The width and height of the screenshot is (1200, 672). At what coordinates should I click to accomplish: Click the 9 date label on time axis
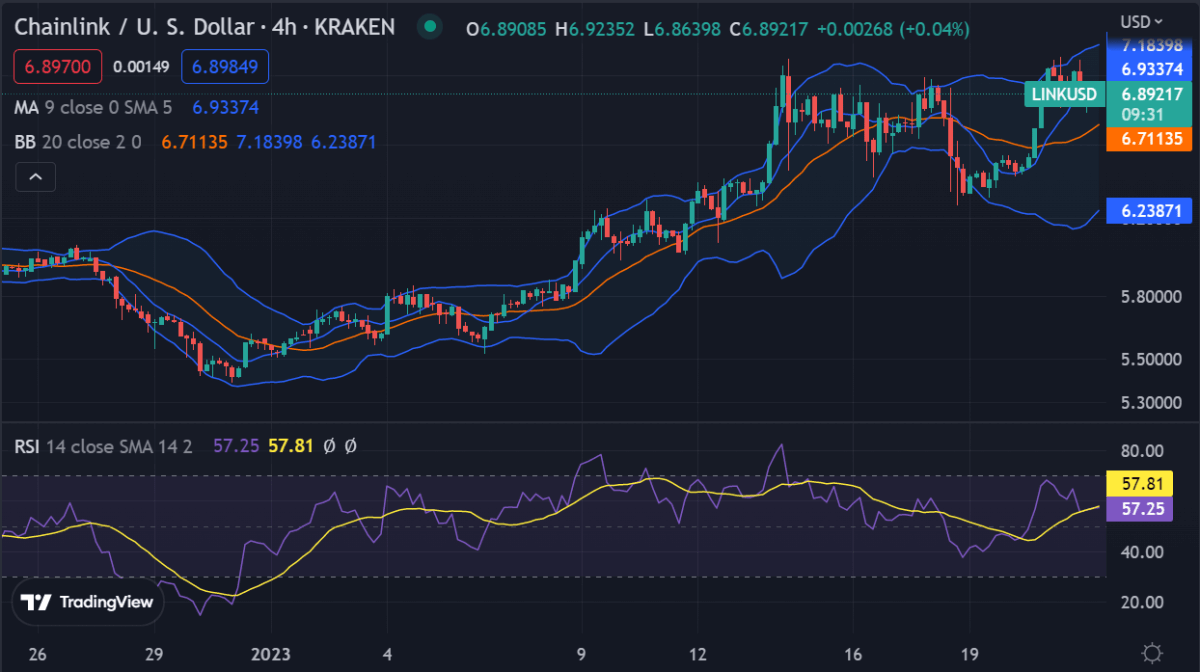pyautogui.click(x=581, y=654)
